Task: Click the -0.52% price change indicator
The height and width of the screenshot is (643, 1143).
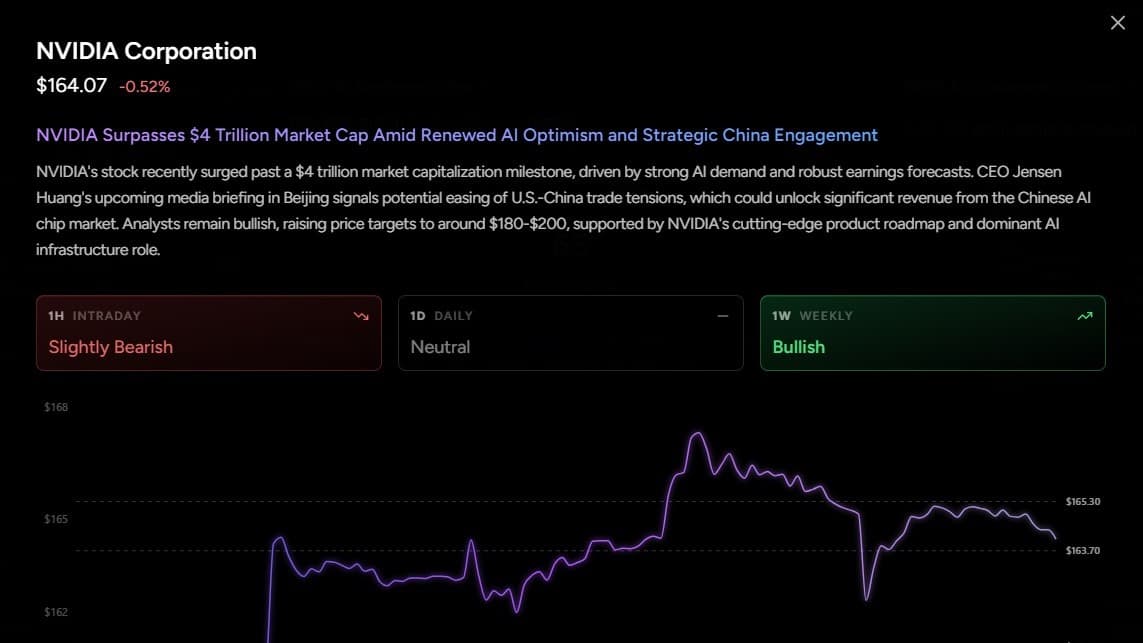Action: click(x=145, y=87)
